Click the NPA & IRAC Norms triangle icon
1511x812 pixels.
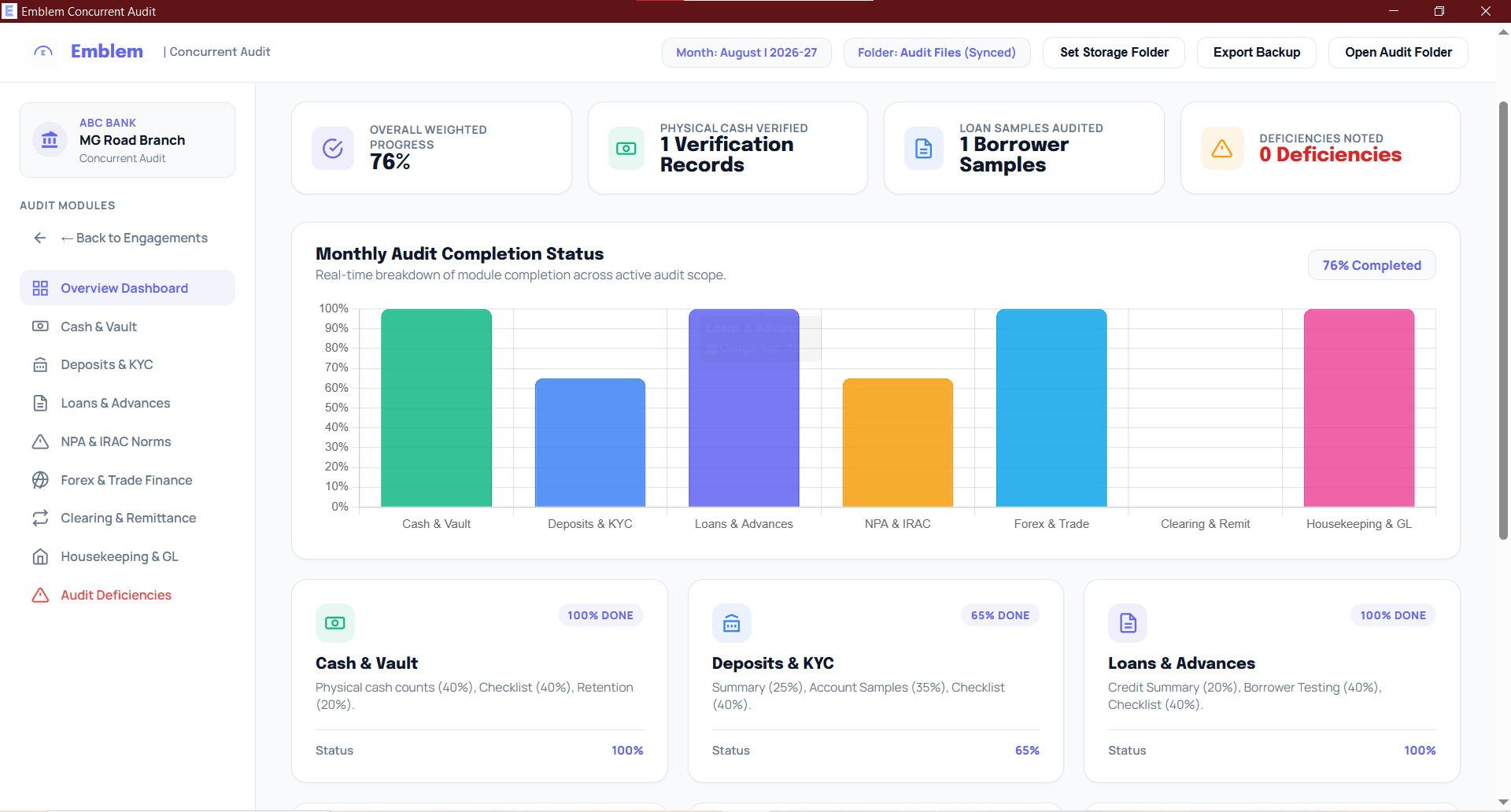click(40, 441)
